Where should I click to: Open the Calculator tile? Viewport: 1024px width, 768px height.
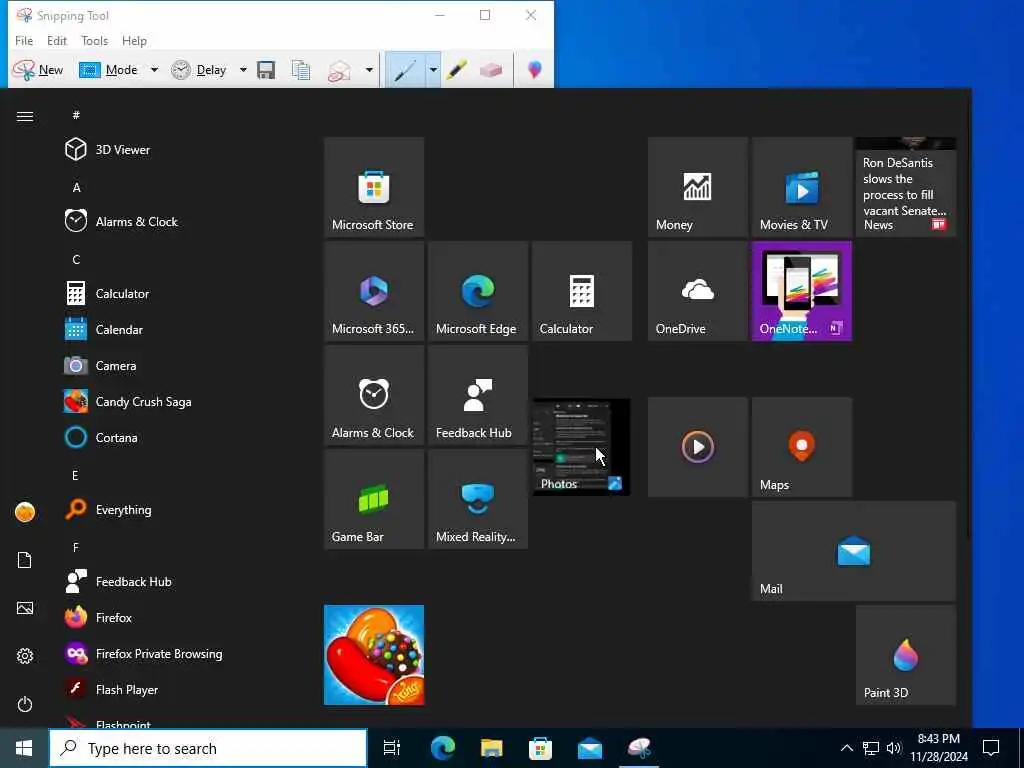(582, 291)
